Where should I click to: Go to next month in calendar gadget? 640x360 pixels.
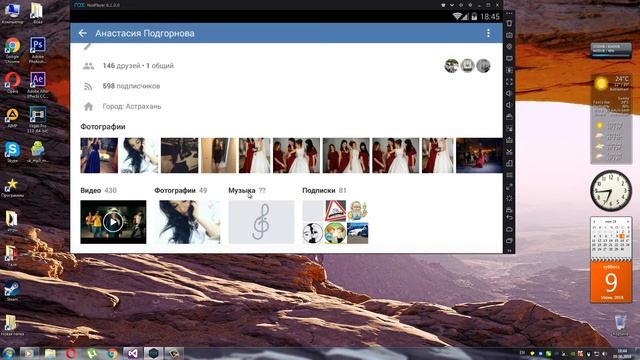point(628,221)
